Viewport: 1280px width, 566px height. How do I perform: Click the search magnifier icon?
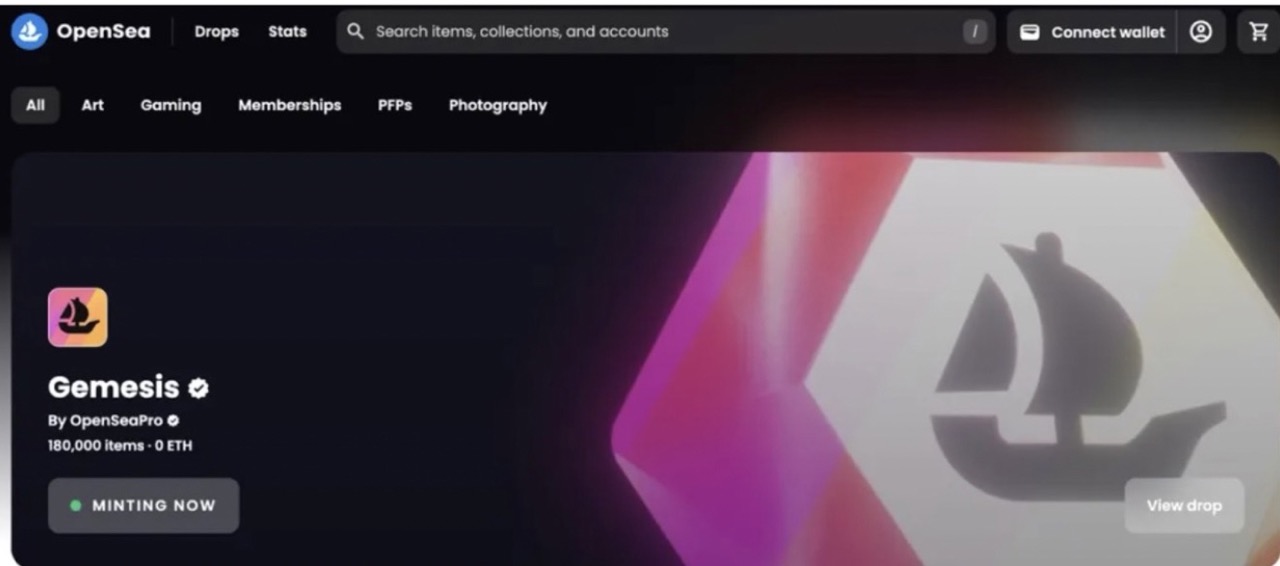click(x=355, y=31)
